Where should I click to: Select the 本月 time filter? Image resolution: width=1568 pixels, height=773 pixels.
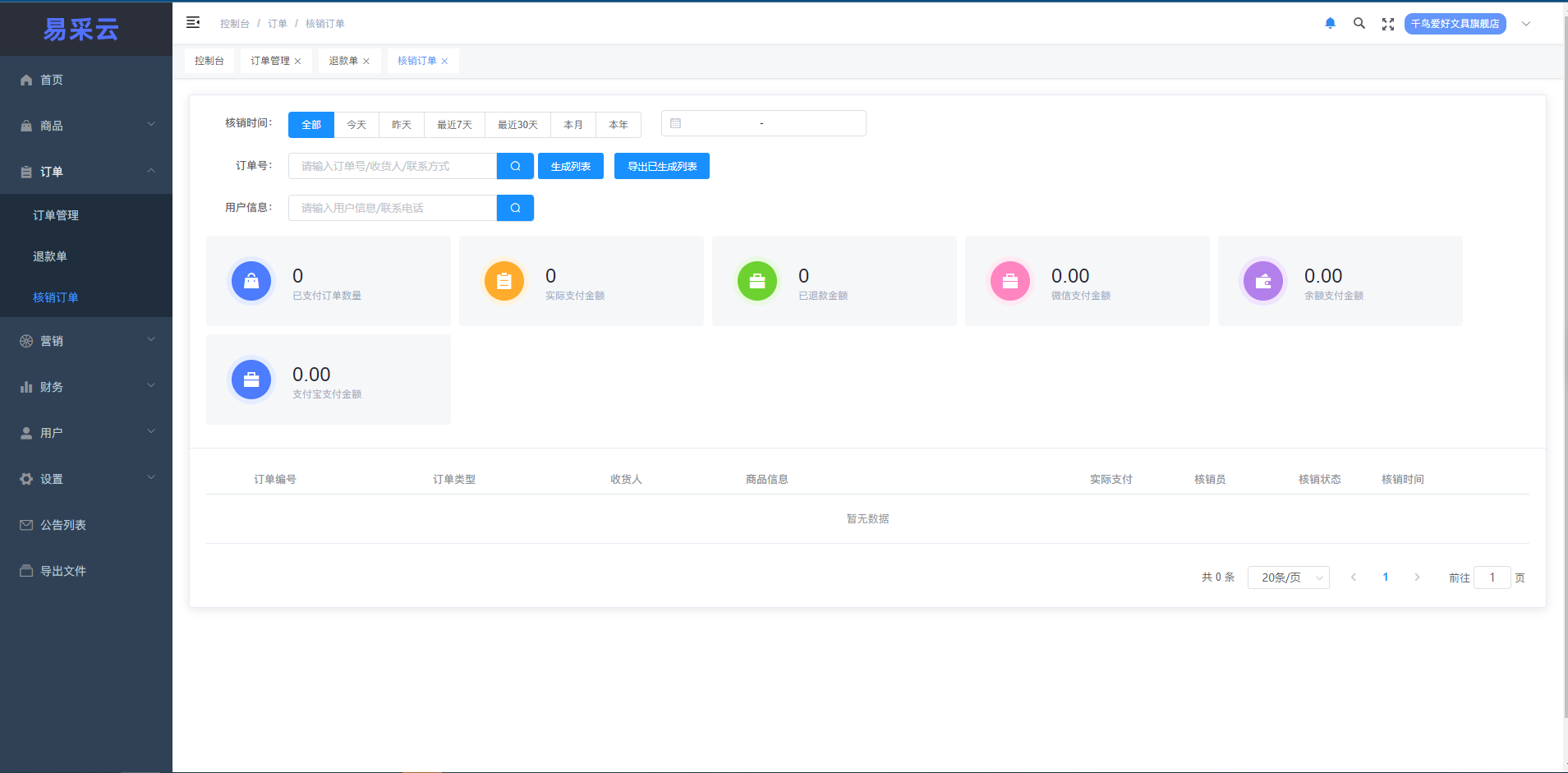coord(573,125)
